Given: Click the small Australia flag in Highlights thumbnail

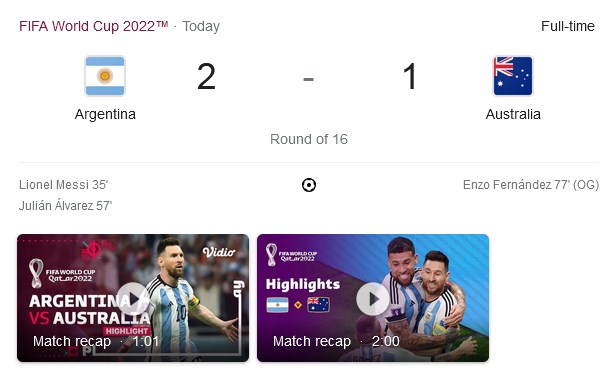Looking at the screenshot, I should tap(318, 305).
